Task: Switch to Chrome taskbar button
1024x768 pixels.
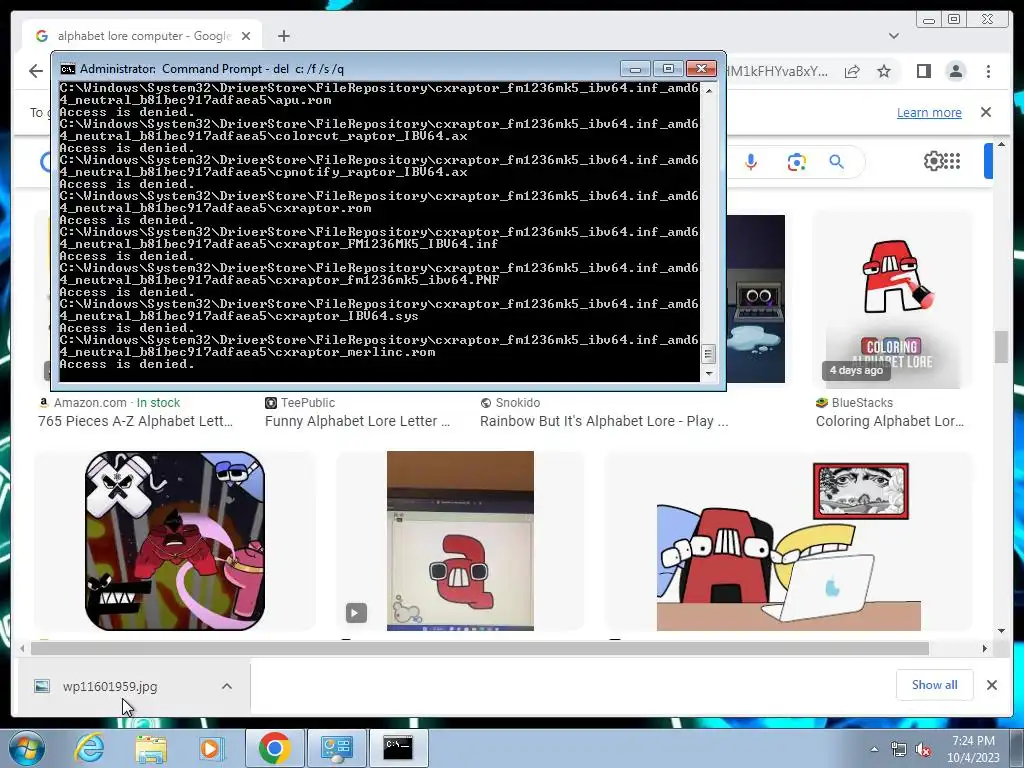Action: pyautogui.click(x=274, y=748)
